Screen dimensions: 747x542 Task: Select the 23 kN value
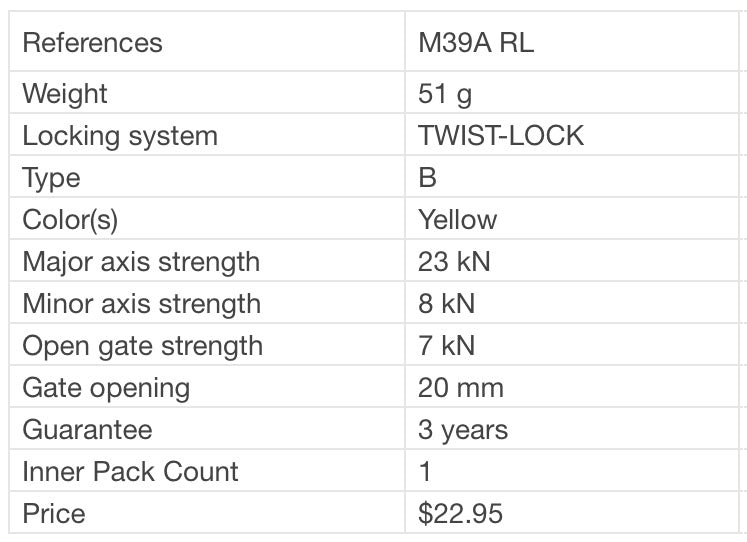[x=455, y=262]
